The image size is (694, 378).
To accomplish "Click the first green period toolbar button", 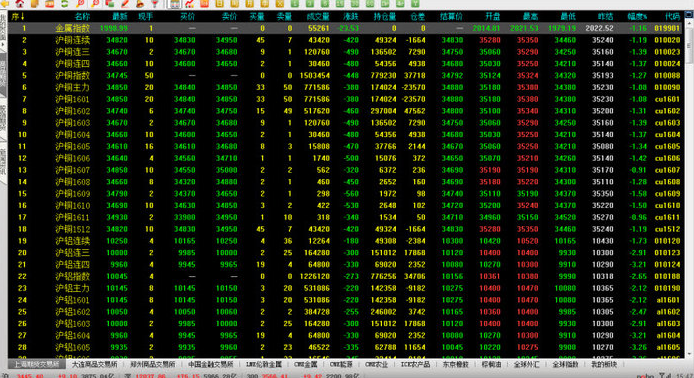I will pos(294,4).
